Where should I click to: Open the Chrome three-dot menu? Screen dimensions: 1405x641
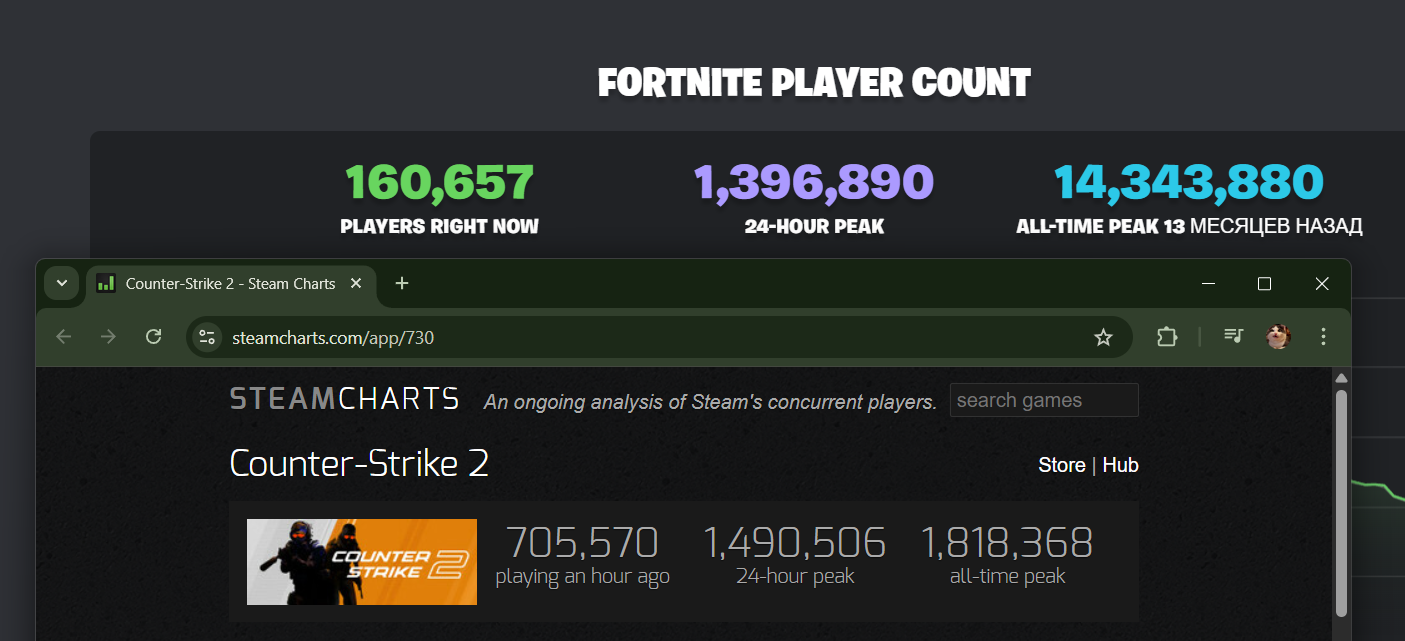pyautogui.click(x=1323, y=337)
